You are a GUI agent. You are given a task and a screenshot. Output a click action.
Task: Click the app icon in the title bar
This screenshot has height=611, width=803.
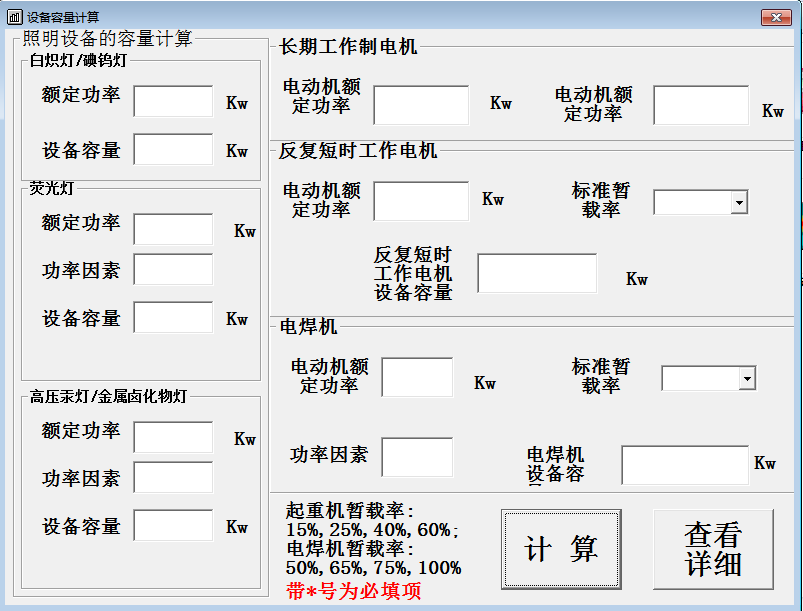tap(14, 17)
